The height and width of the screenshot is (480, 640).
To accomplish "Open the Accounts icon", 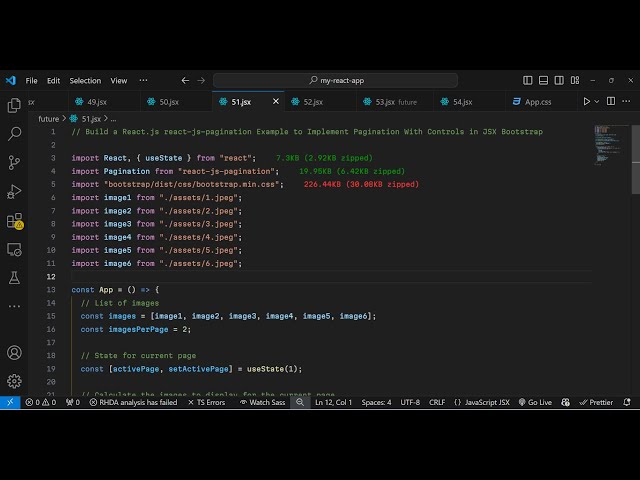I will pos(14,352).
